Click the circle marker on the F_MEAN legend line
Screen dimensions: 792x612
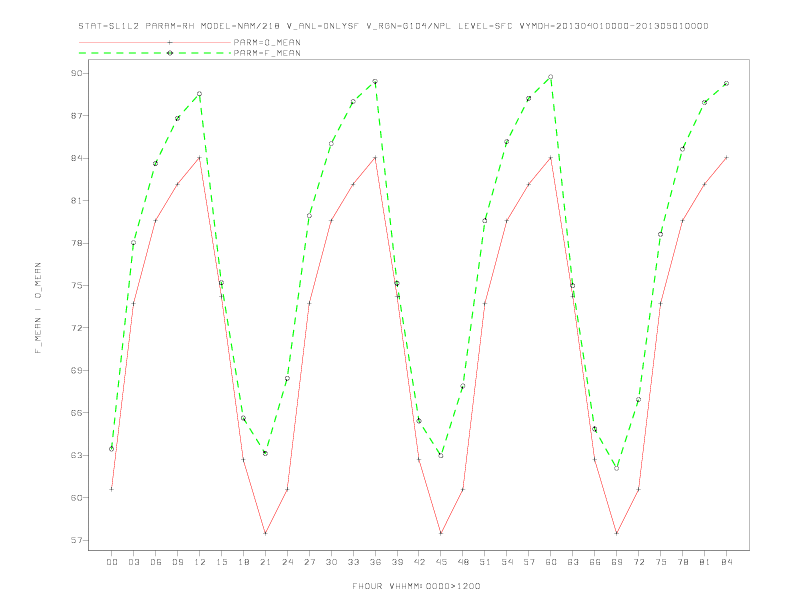click(x=170, y=53)
